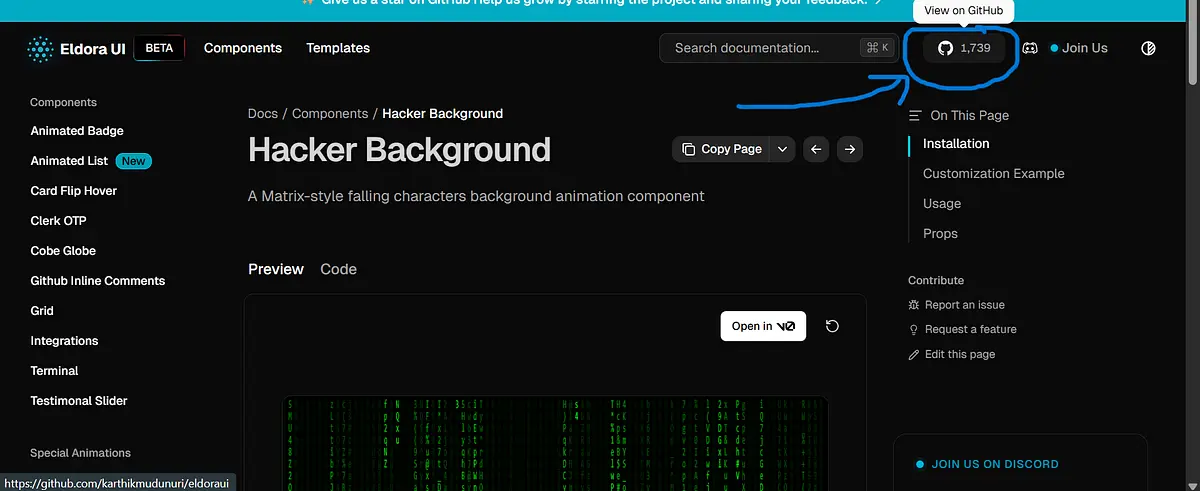Switch to the Code tab
This screenshot has width=1200, height=491.
338,269
